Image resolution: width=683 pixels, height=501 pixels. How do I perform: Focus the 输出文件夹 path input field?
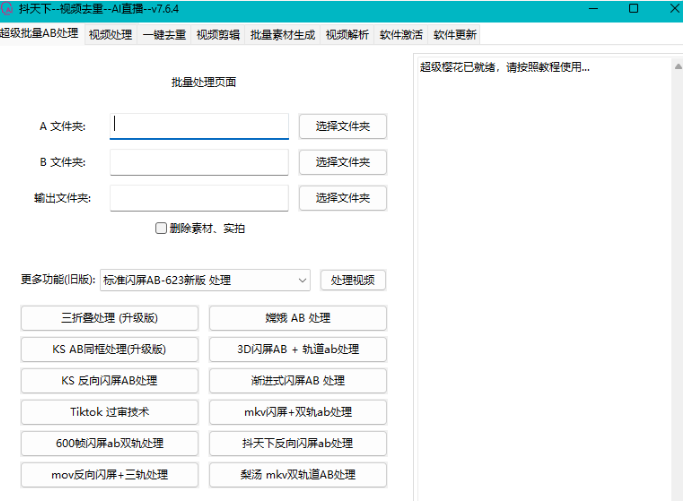pos(199,198)
